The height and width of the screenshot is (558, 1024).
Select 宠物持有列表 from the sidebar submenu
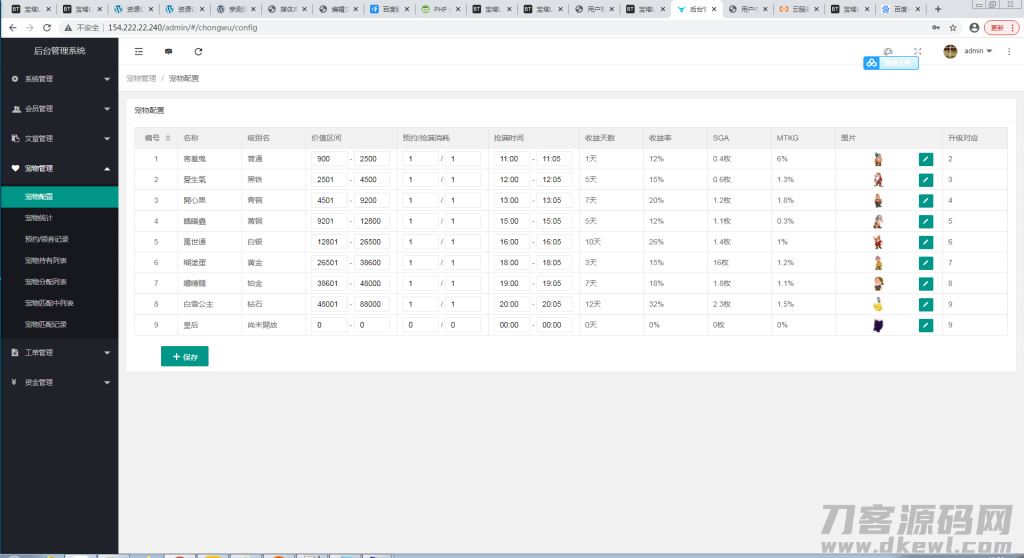(x=46, y=260)
